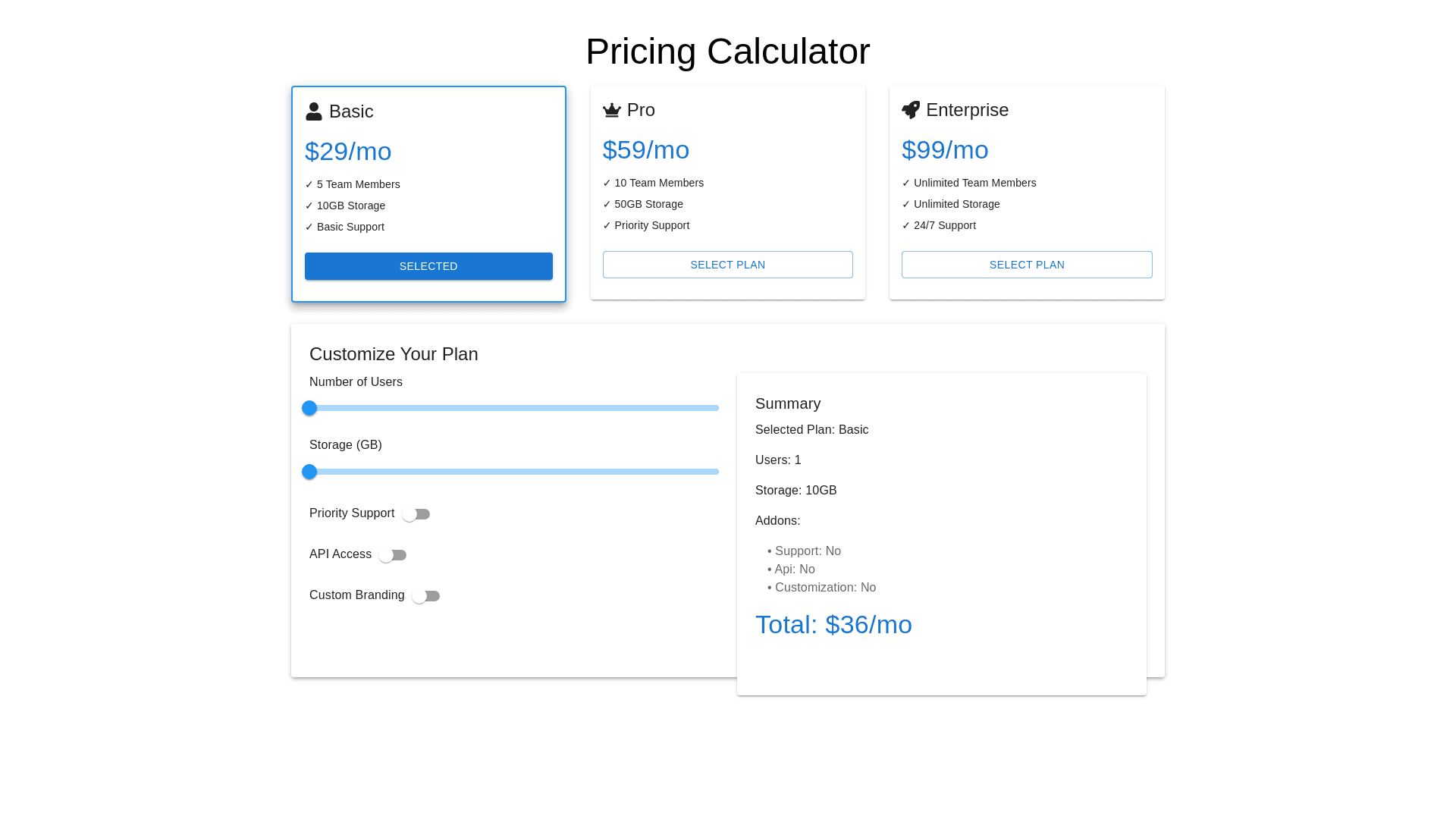Click the Basic plan user icon
1456x819 pixels.
pos(314,111)
